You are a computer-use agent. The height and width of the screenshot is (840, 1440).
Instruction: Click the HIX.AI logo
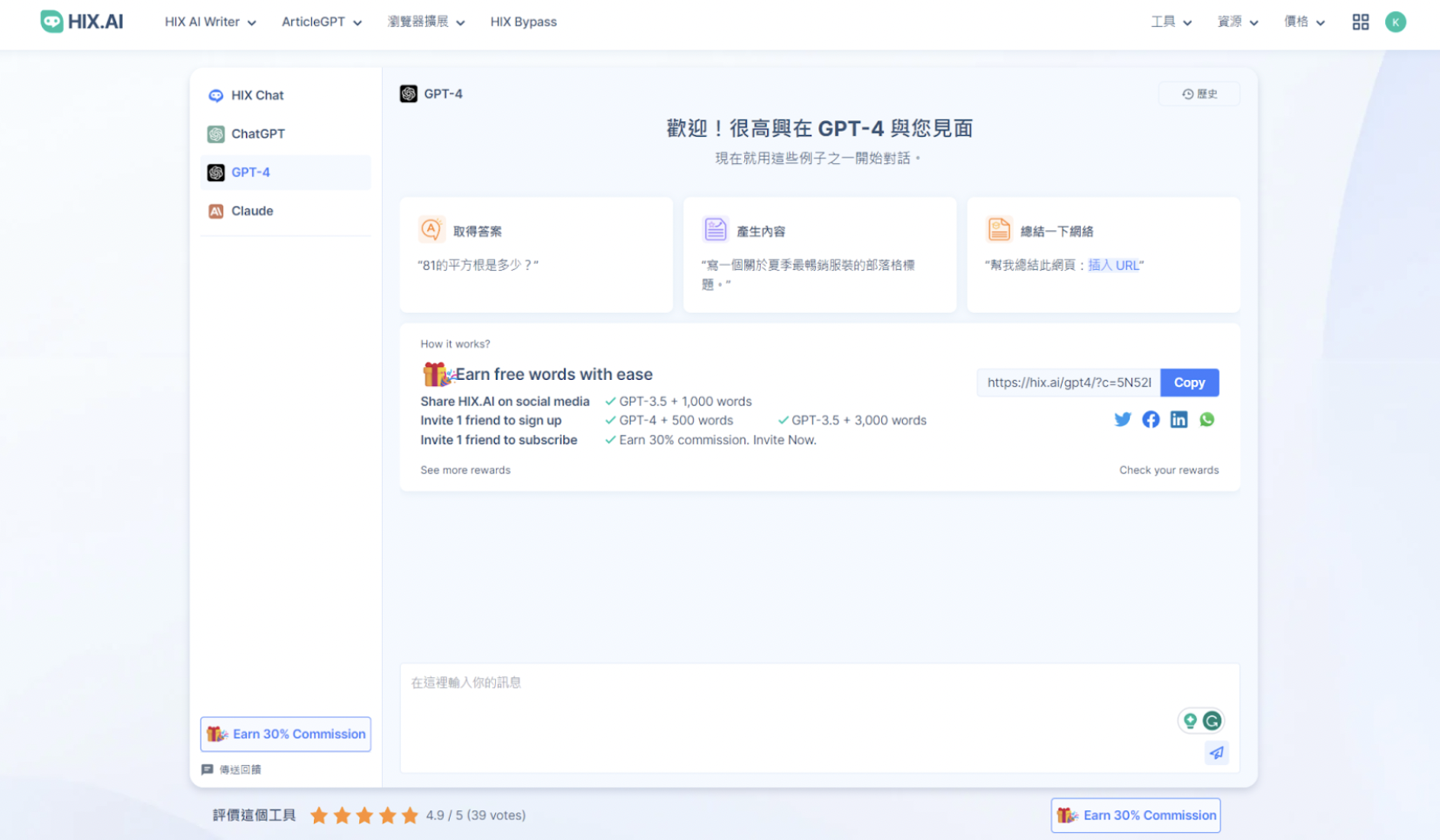coord(82,22)
